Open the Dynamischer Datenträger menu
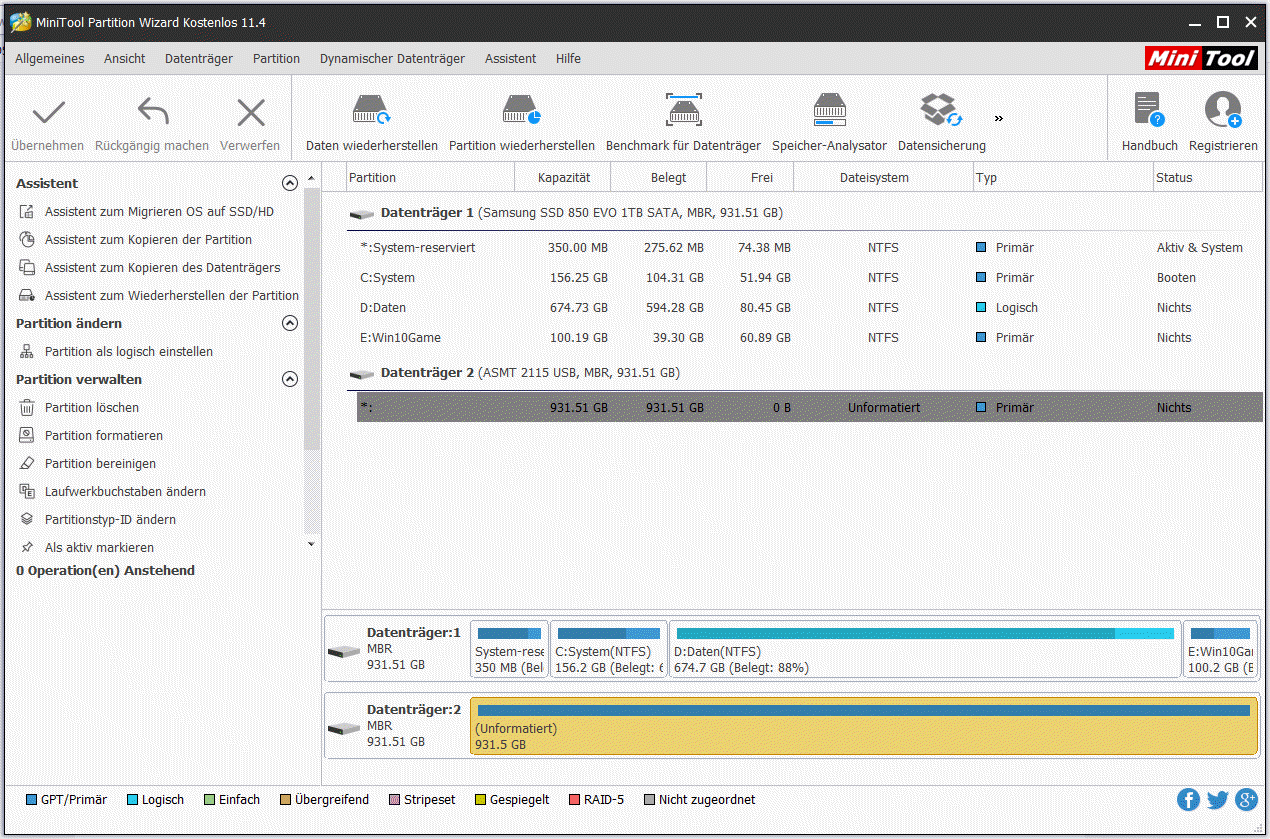Image resolution: width=1270 pixels, height=839 pixels. tap(392, 59)
